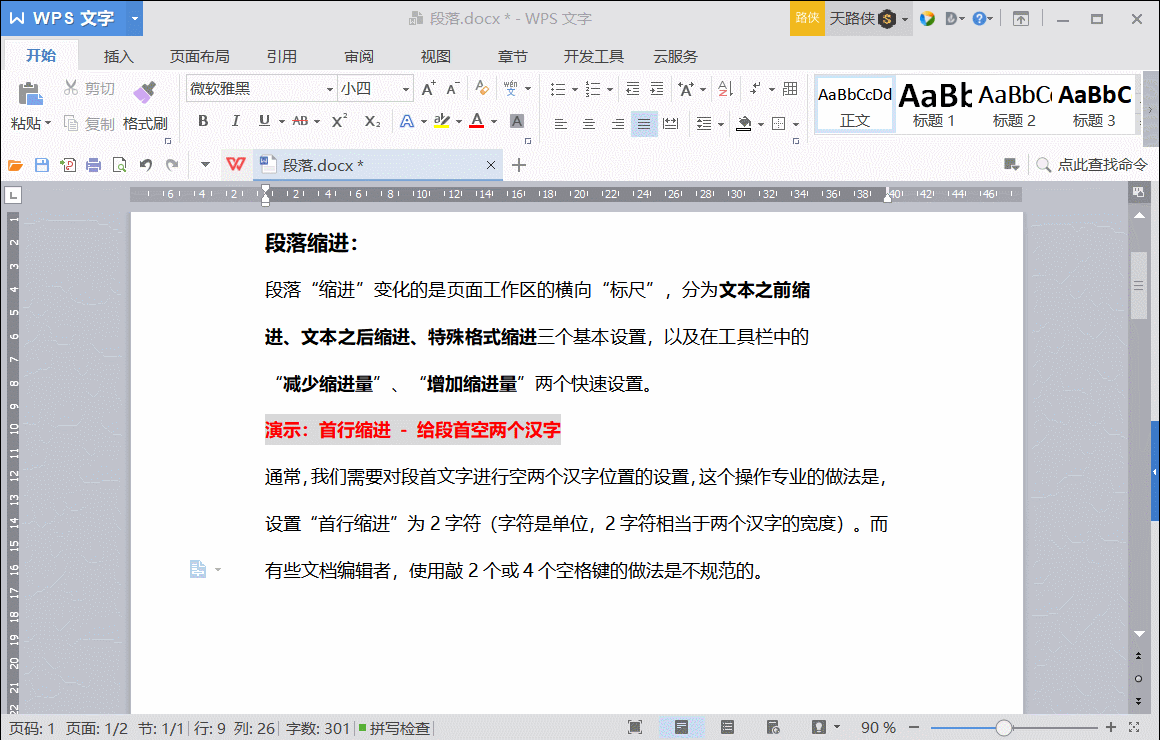Apply the 标题 2 heading style
Viewport: 1160px width, 740px height.
1014,104
